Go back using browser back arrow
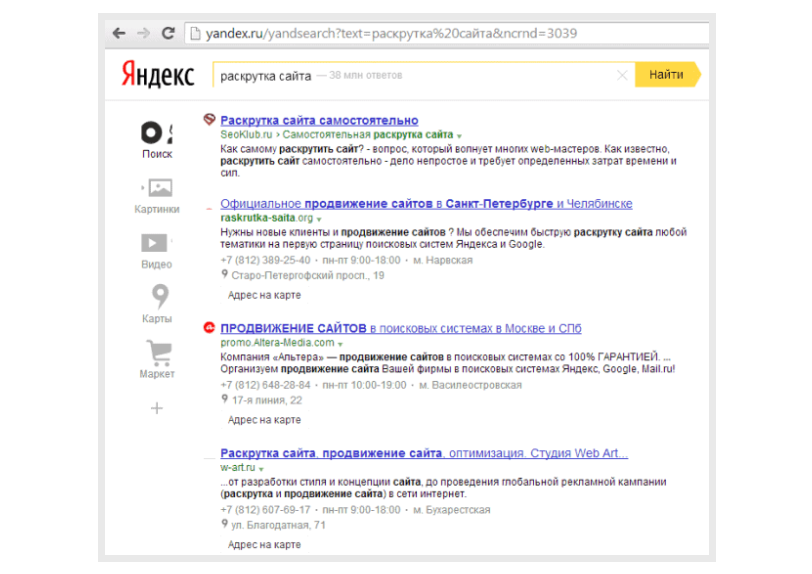Viewport: 812px width, 574px height. pyautogui.click(x=119, y=34)
